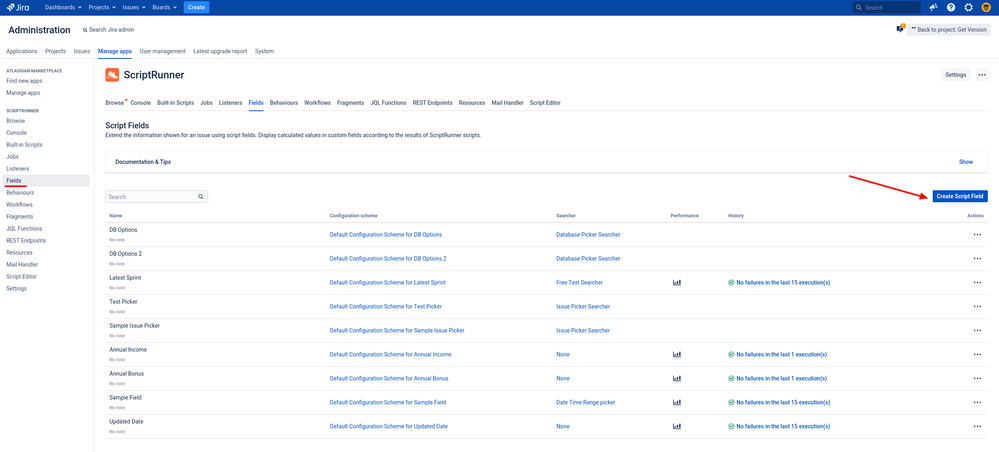Open Default Configuration Scheme for Test Picker
The width and height of the screenshot is (999, 452).
tap(385, 307)
